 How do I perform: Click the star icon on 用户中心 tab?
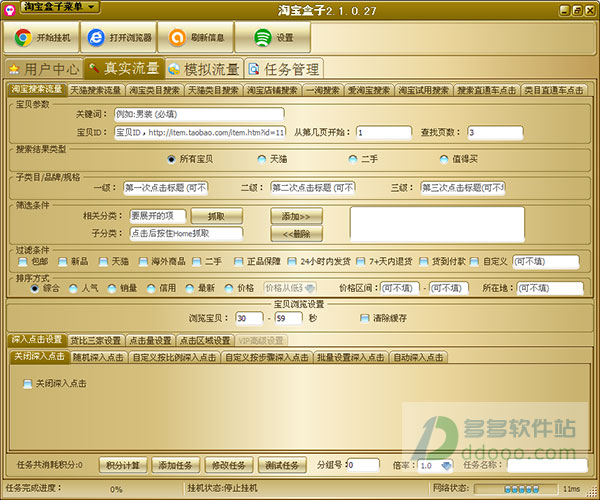[14, 69]
